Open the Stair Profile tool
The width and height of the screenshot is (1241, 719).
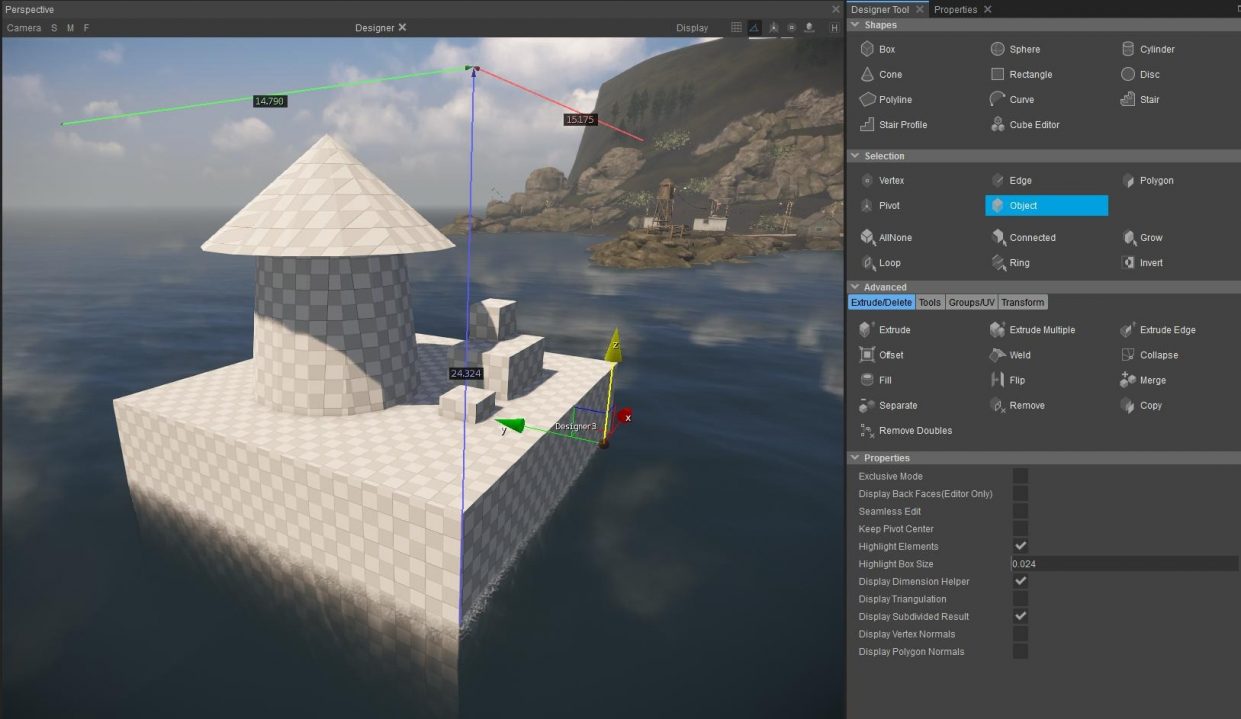click(x=894, y=124)
